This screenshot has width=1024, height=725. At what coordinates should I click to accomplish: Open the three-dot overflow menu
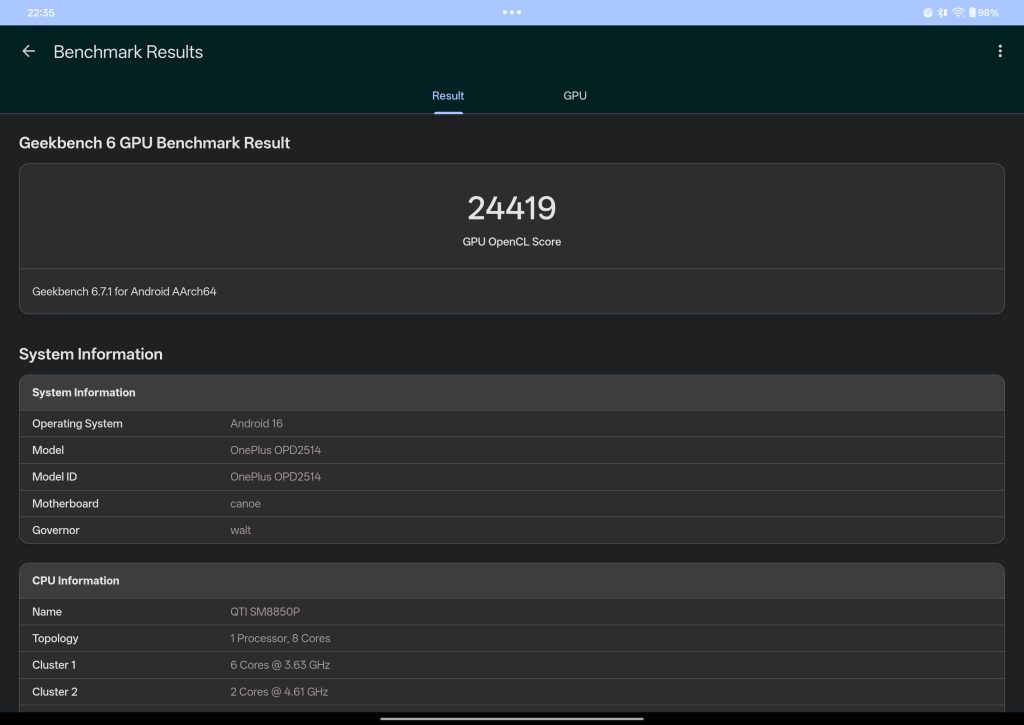click(x=1000, y=51)
